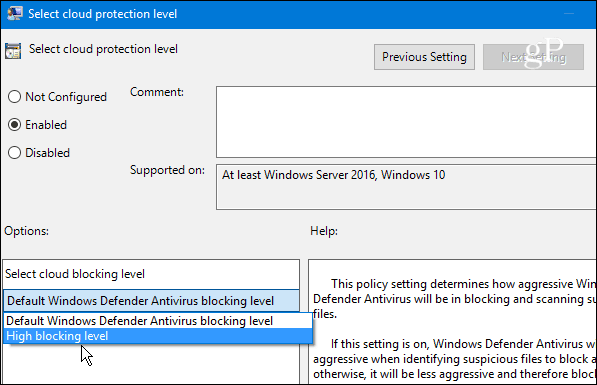The image size is (597, 385).
Task: Click the Options section label
Action: coord(27,231)
